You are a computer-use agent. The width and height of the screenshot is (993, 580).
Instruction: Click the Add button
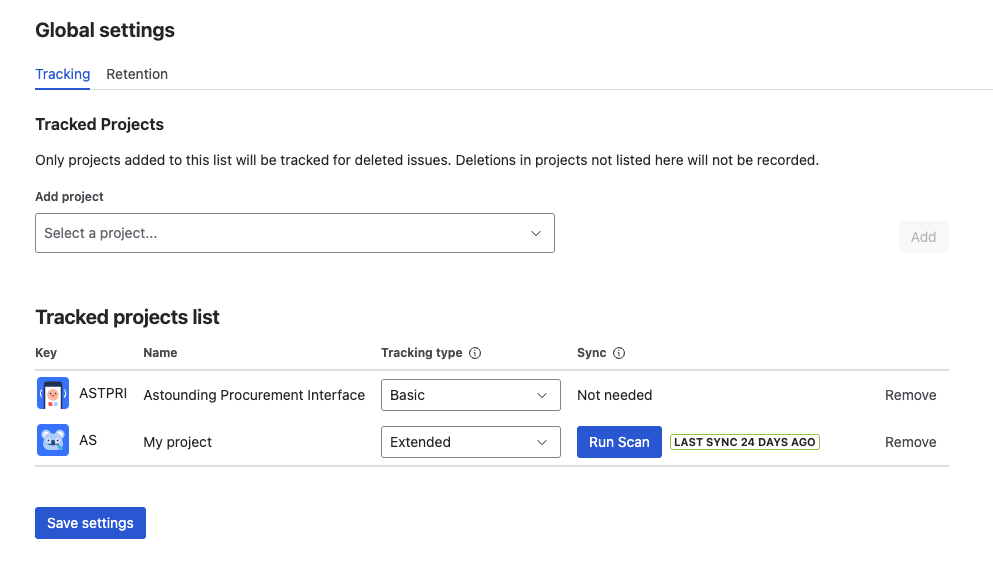(923, 237)
